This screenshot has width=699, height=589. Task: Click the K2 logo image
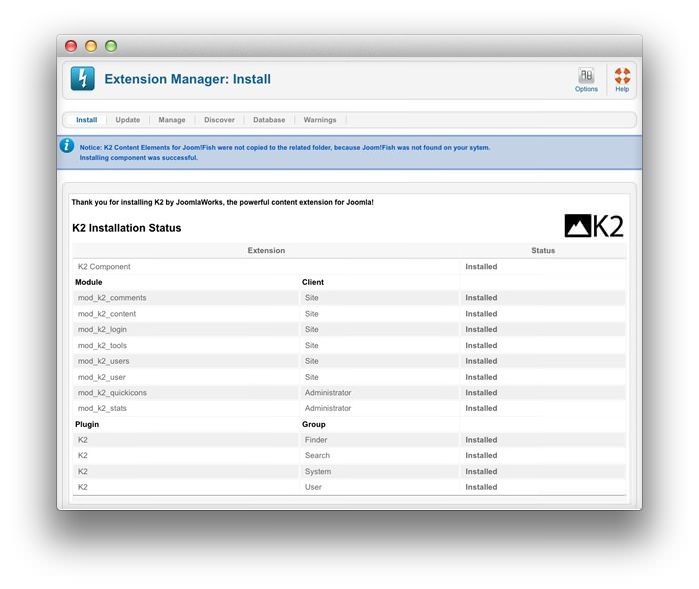tap(593, 226)
